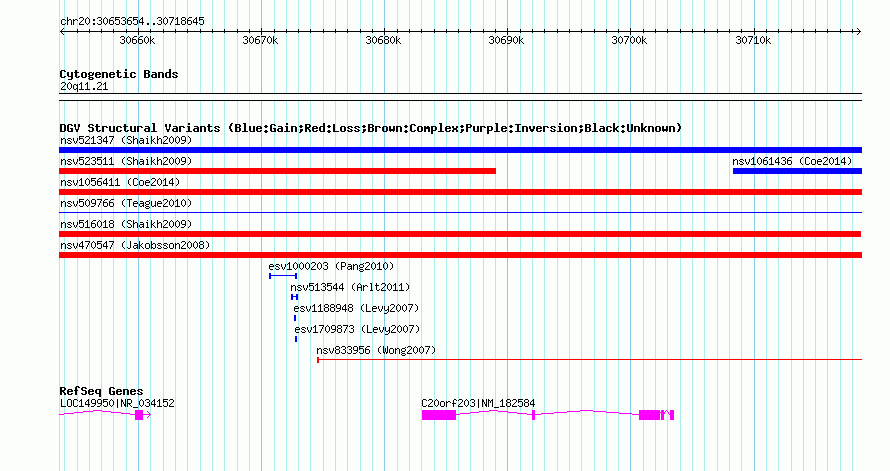Click the DGV Structural Variants track title
The image size is (890, 471).
pos(370,128)
